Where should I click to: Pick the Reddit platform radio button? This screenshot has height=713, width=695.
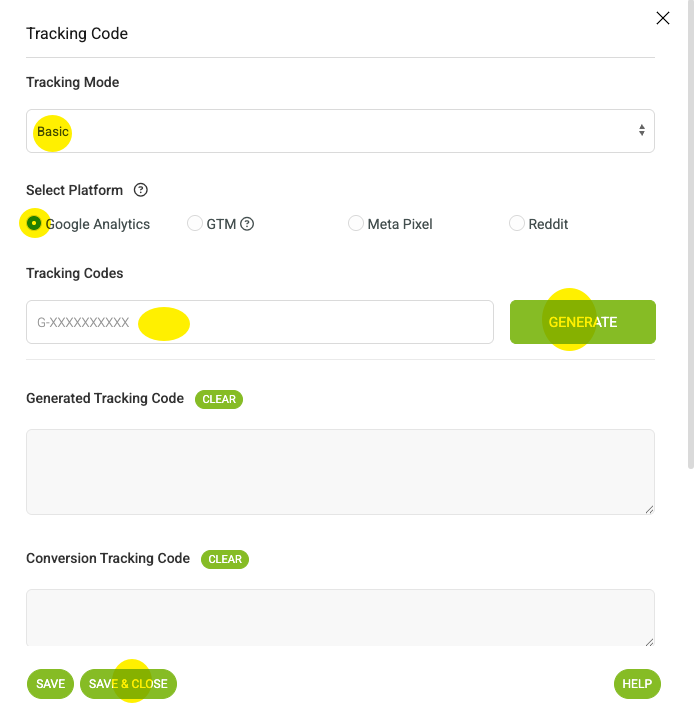point(517,223)
